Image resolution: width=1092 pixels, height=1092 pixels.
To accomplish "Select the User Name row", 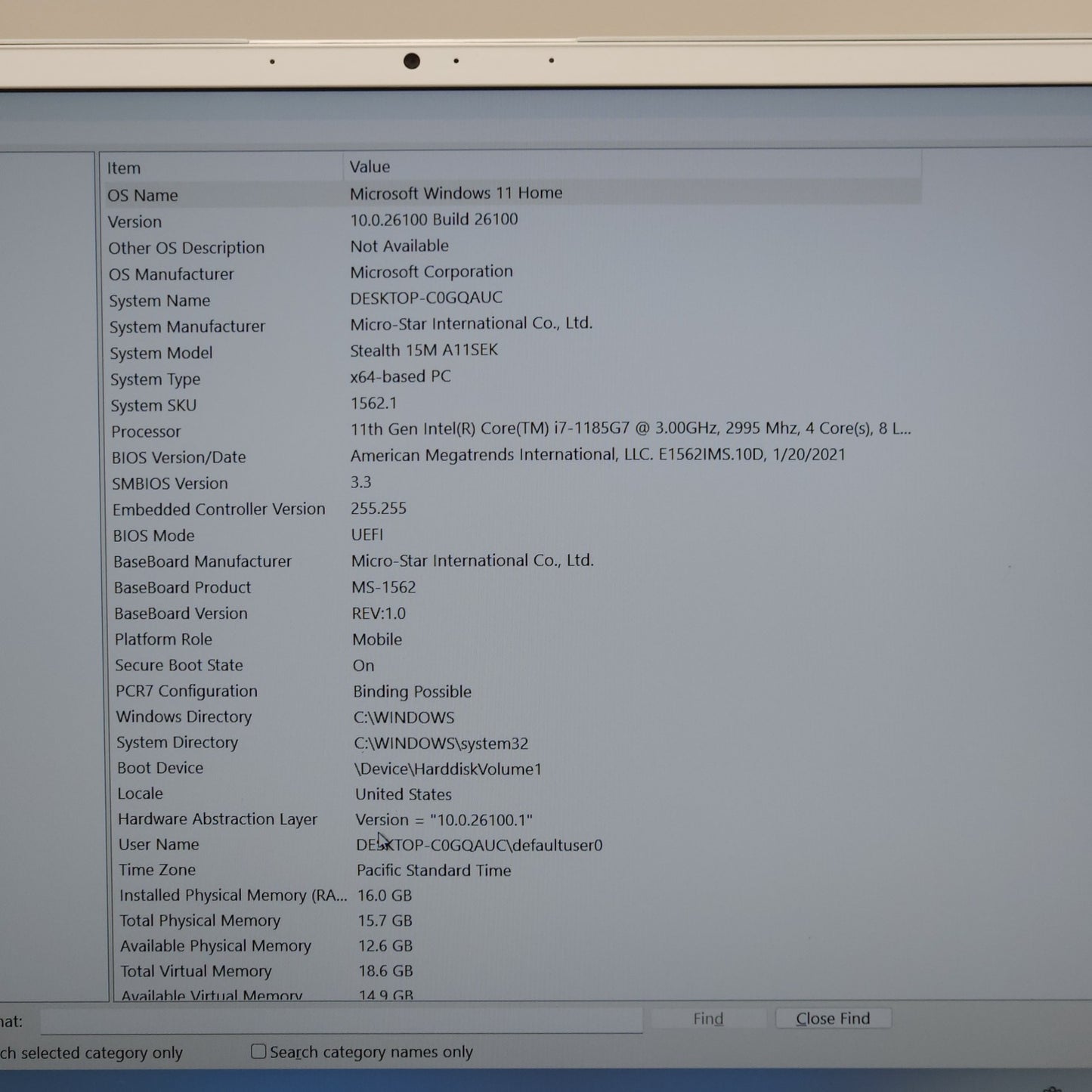I will click(x=159, y=844).
